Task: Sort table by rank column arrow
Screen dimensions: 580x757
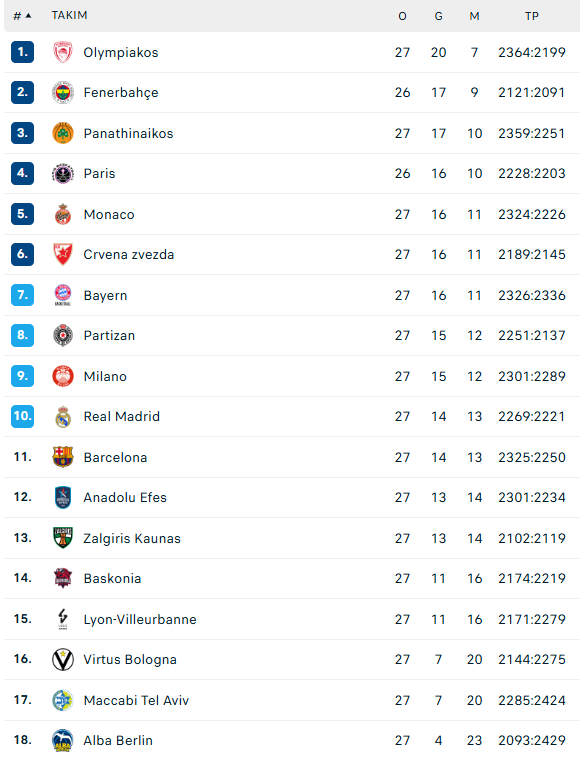Action: tap(28, 16)
